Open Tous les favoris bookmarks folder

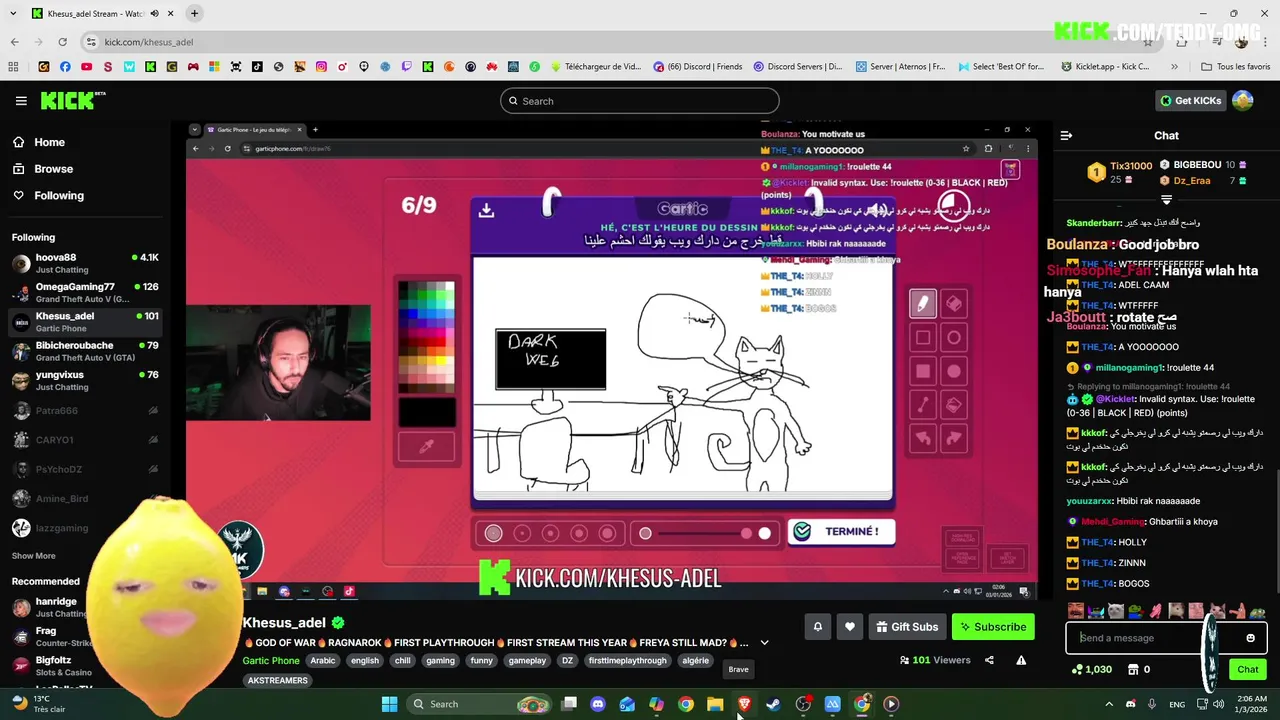(1236, 67)
